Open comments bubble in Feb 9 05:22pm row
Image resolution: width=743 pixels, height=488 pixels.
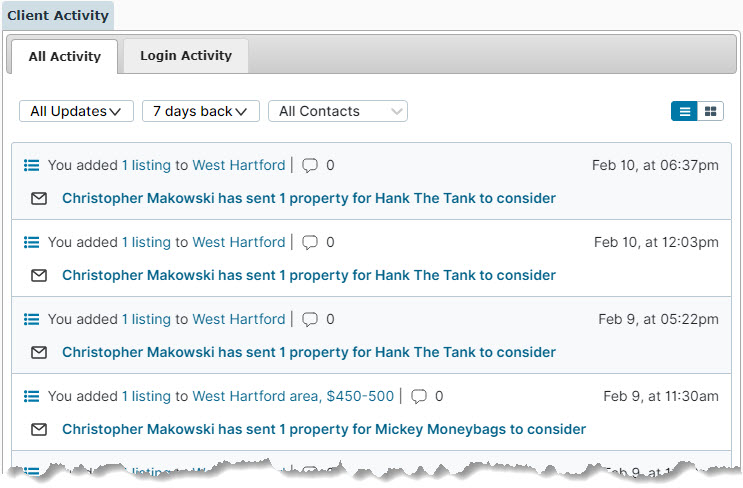tap(310, 319)
